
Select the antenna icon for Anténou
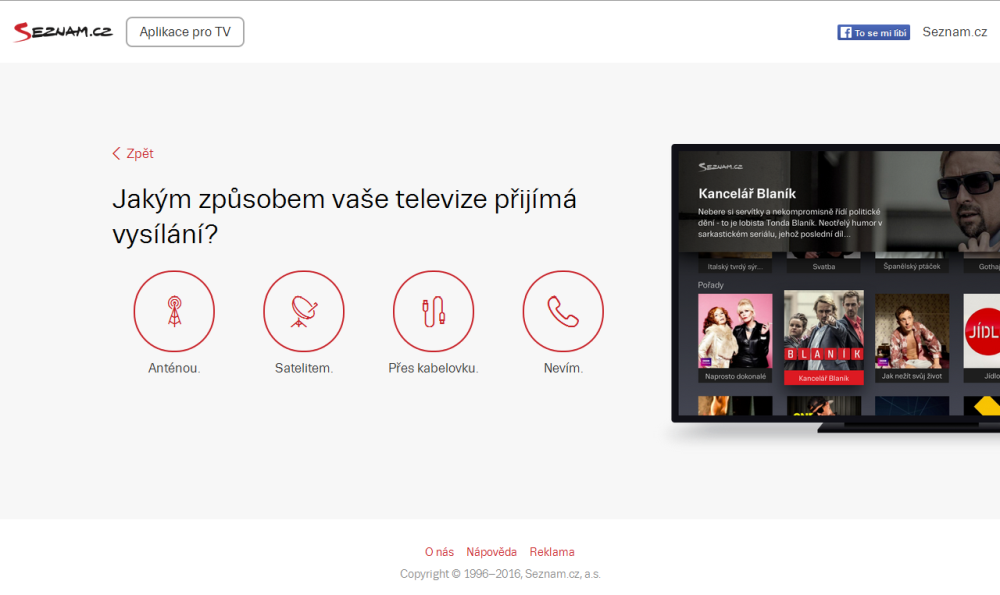tap(174, 311)
